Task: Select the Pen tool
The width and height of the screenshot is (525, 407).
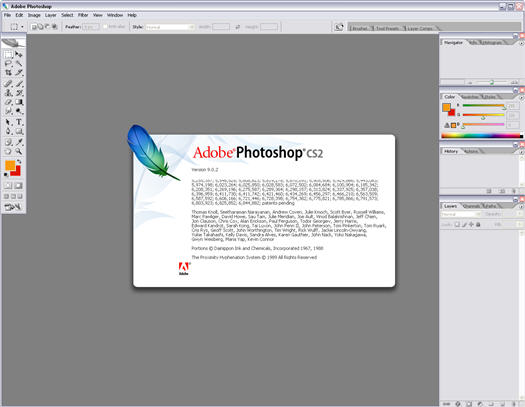Action: 8,132
